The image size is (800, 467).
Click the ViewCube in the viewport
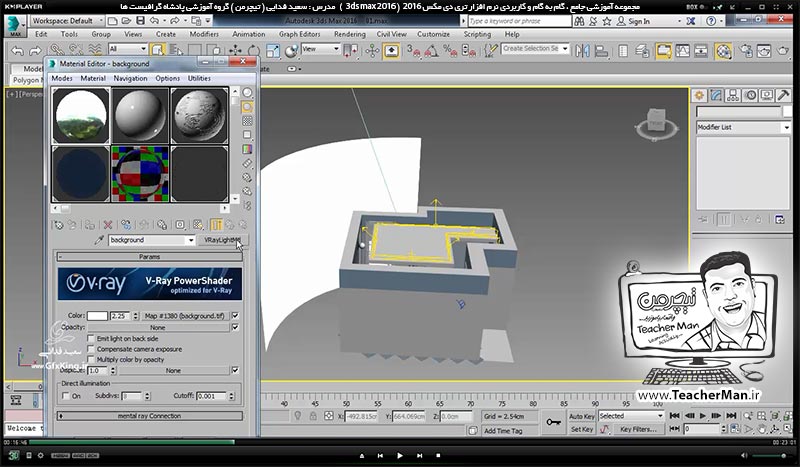point(656,123)
